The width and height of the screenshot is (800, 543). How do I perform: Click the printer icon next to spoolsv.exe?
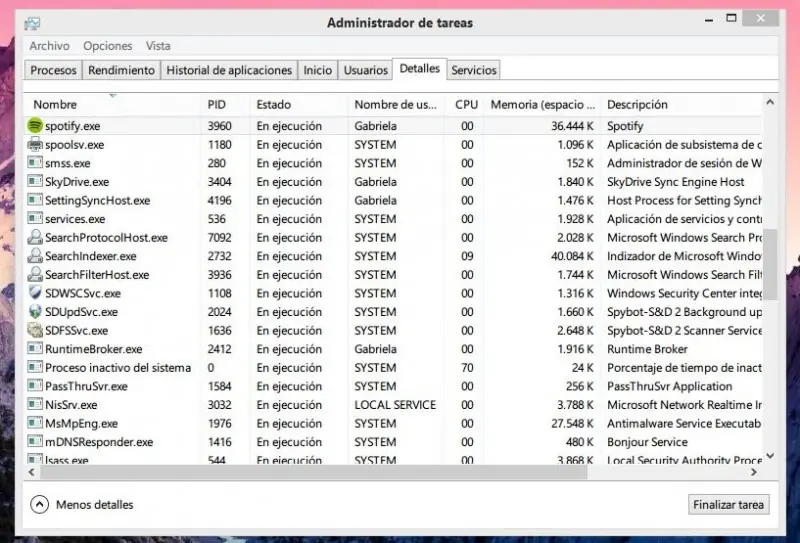coord(35,144)
